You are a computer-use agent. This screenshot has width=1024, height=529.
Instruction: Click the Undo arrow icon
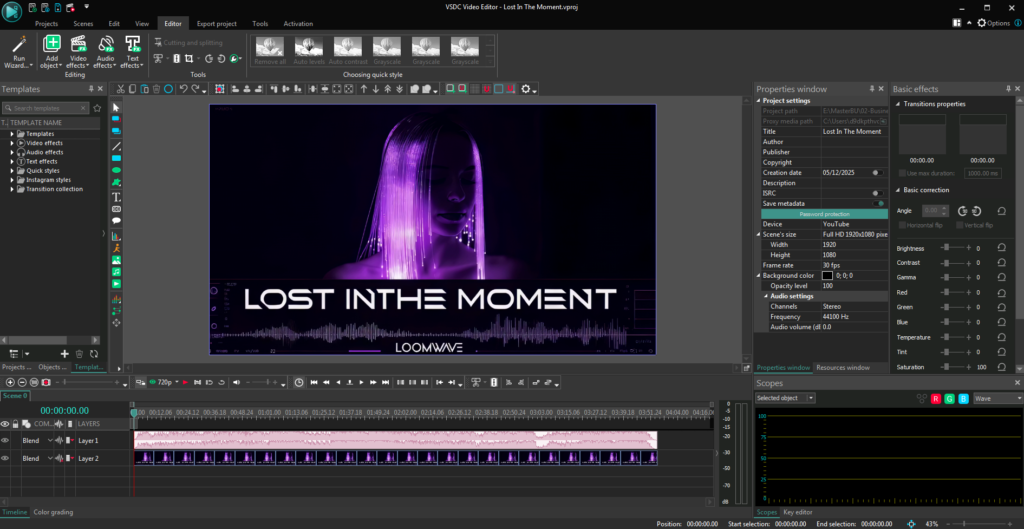tap(184, 89)
